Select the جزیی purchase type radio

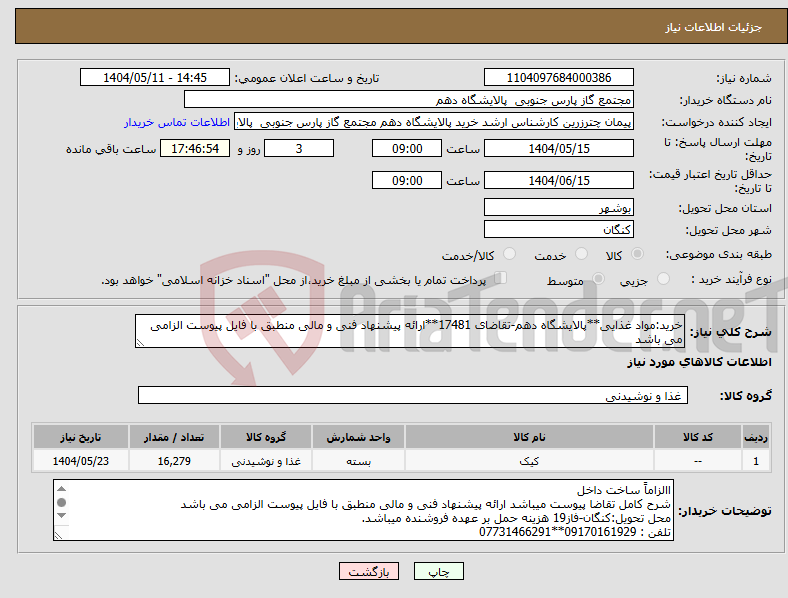(x=663, y=278)
